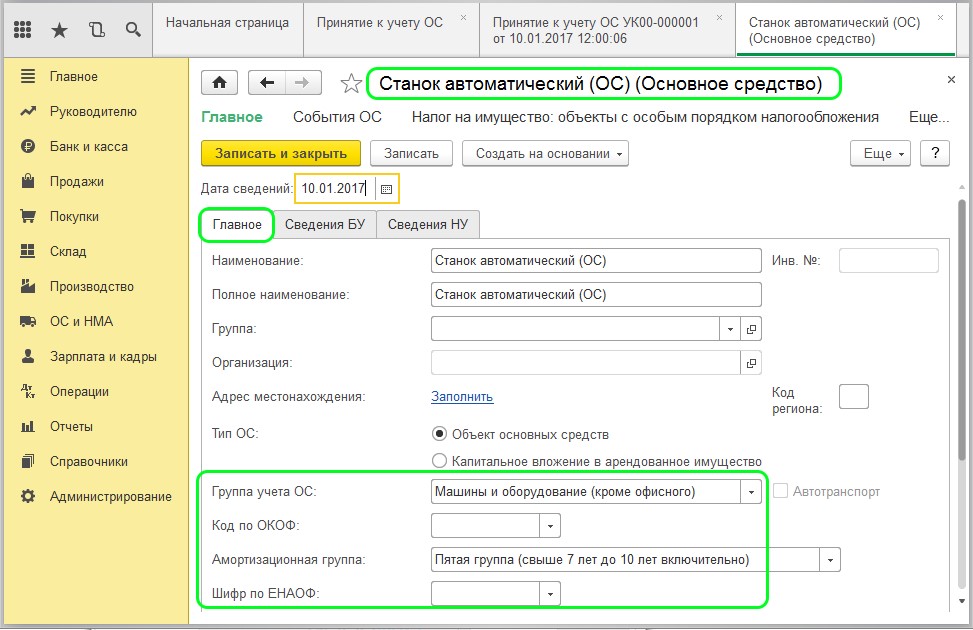Open Главное section in sidebar
The width and height of the screenshot is (973, 630).
click(73, 76)
